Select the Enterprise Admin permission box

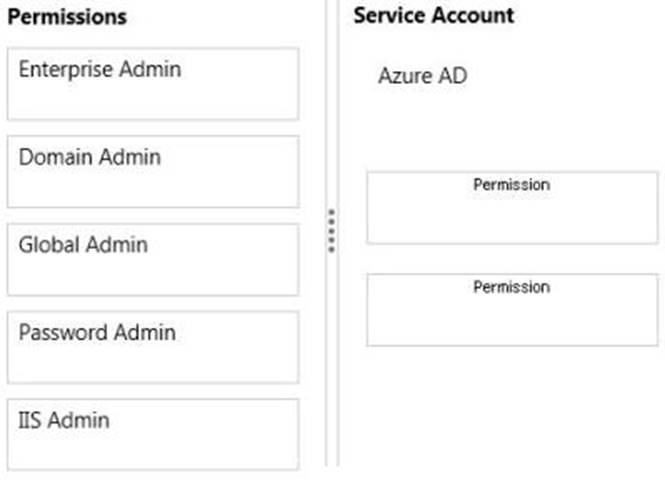pyautogui.click(x=152, y=84)
